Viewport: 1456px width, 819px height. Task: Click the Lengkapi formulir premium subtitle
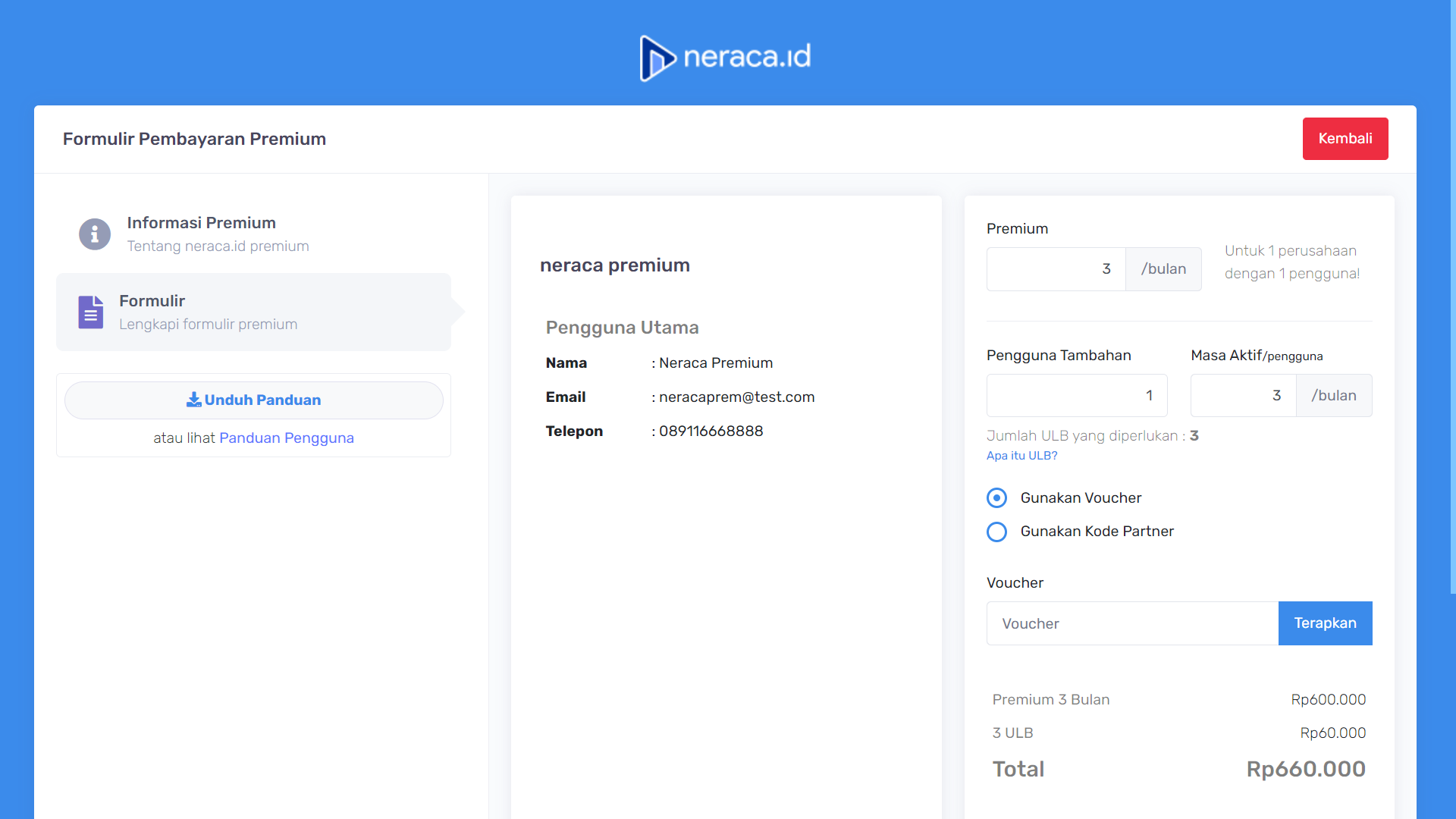coord(208,325)
